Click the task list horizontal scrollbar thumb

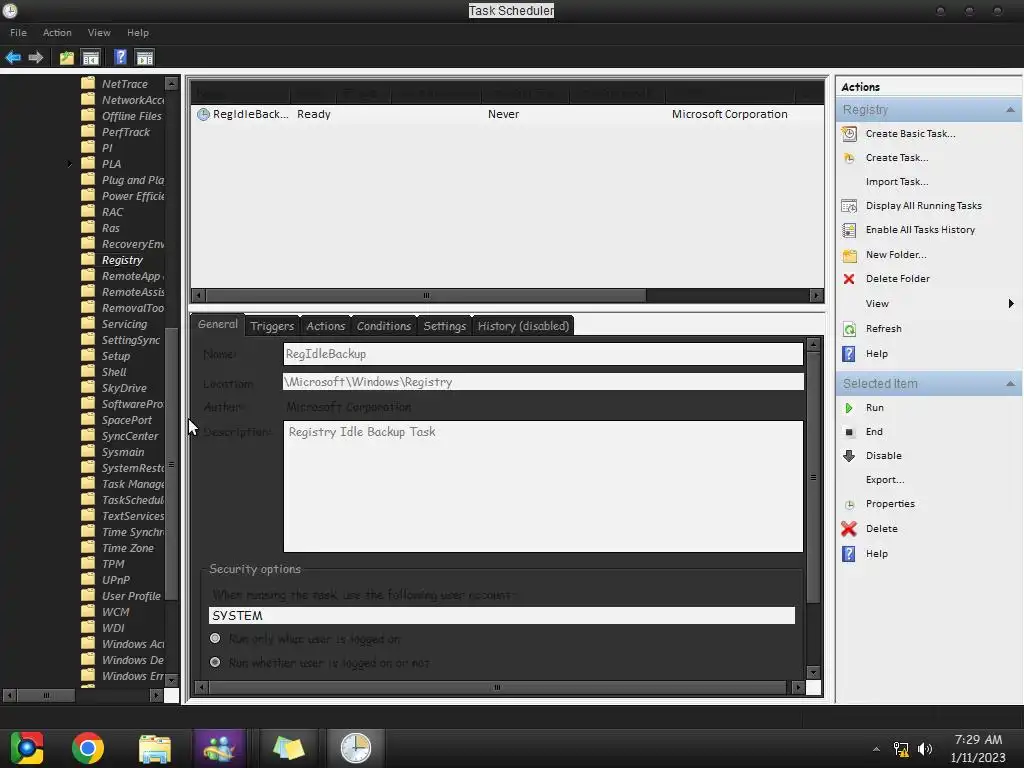coord(426,296)
